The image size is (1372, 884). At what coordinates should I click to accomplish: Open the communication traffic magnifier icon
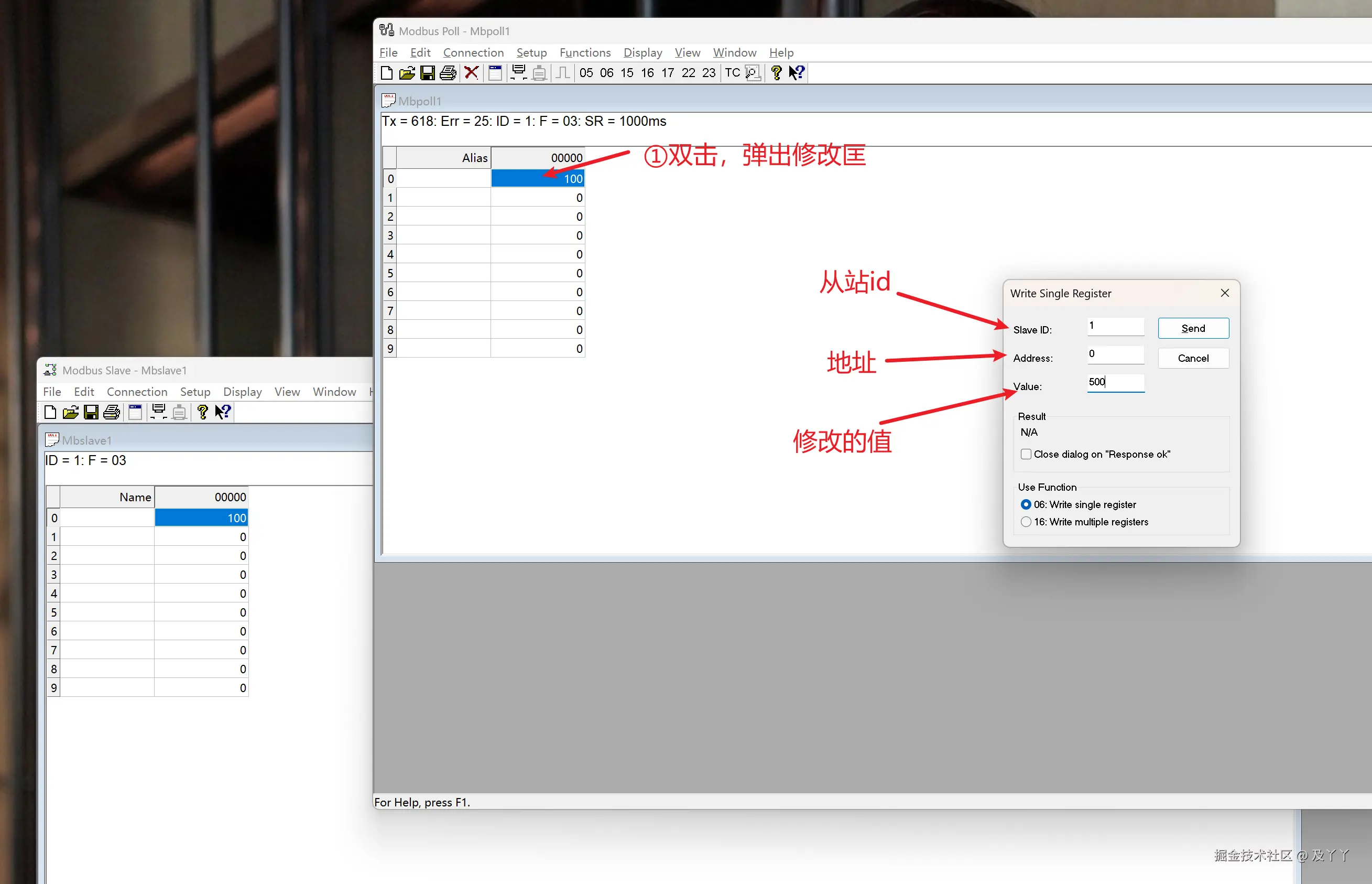[x=753, y=73]
